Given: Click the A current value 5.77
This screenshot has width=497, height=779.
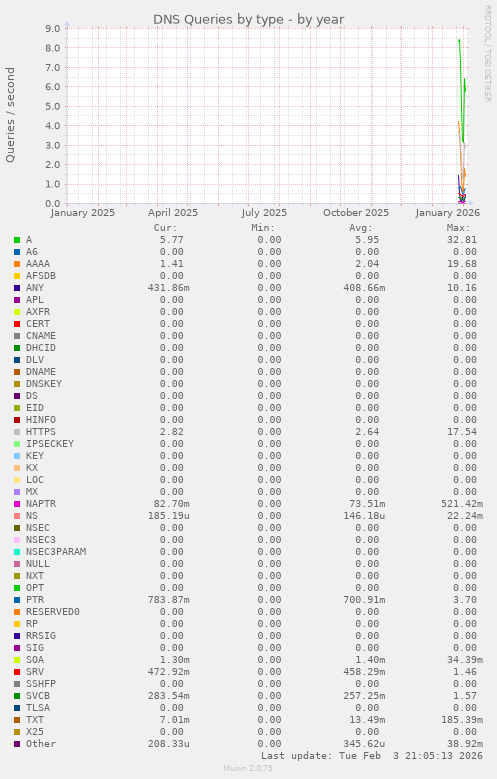Looking at the screenshot, I should [171, 240].
